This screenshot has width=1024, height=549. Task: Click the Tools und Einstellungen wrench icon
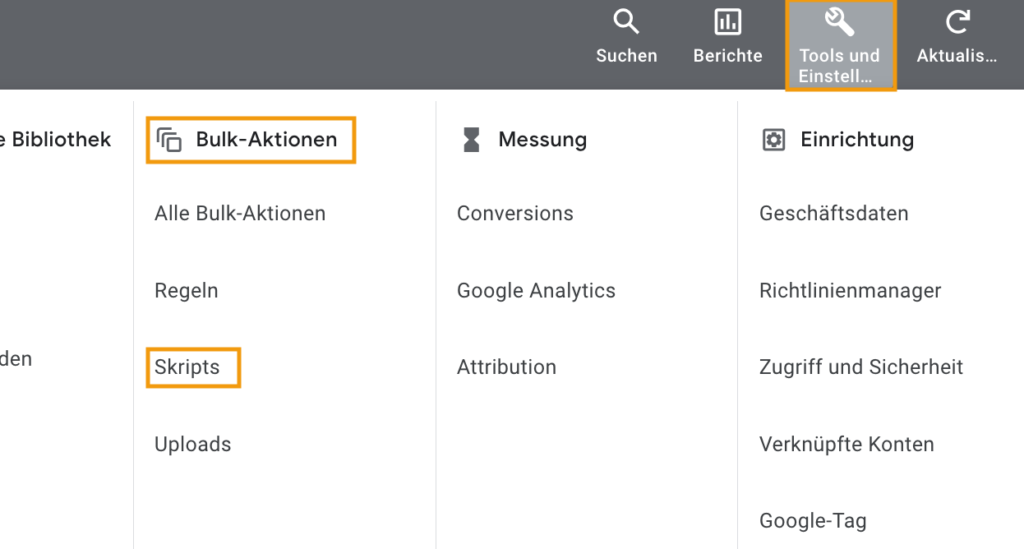pyautogui.click(x=839, y=22)
